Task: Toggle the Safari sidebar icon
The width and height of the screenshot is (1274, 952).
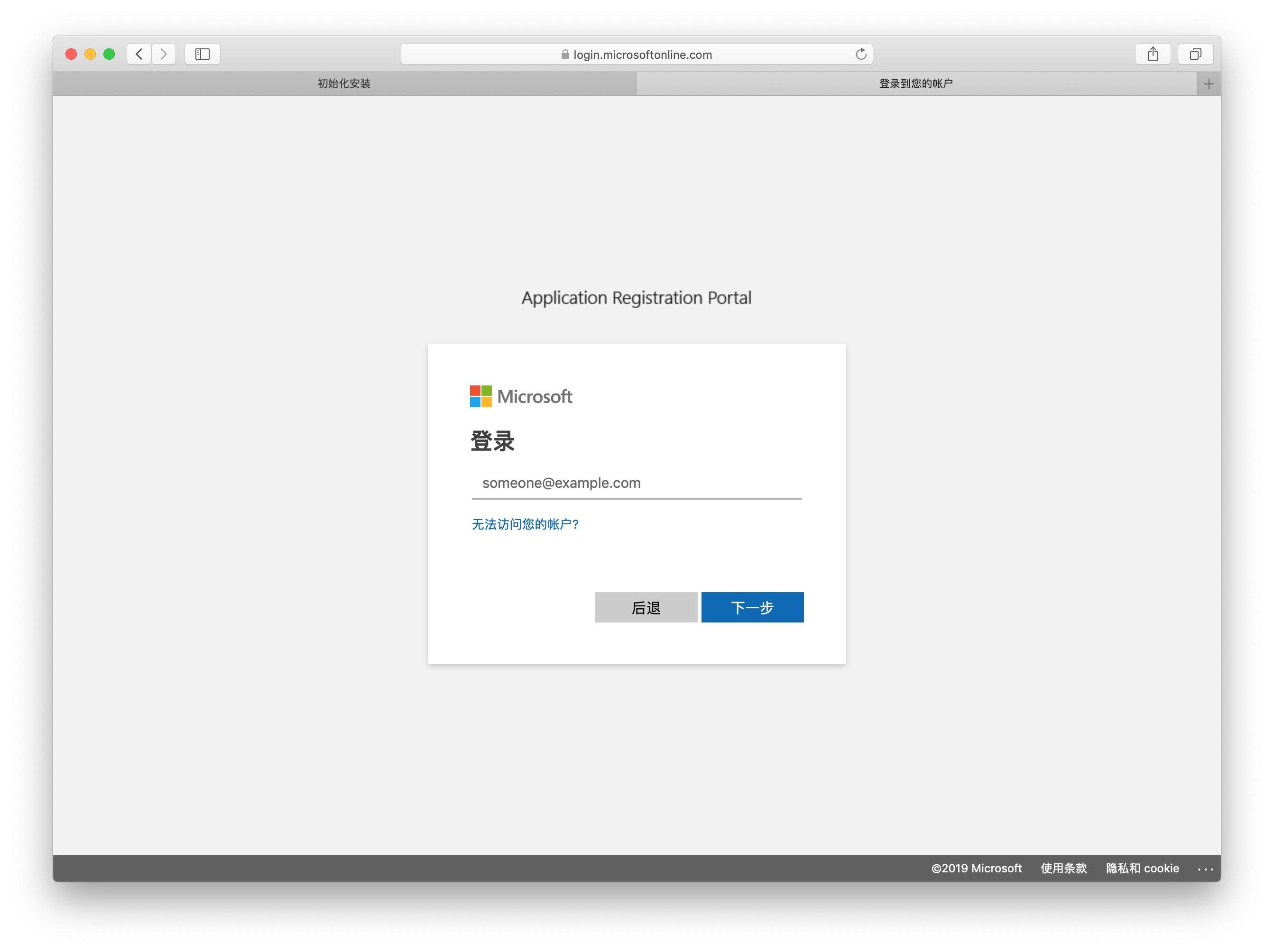Action: pos(202,54)
